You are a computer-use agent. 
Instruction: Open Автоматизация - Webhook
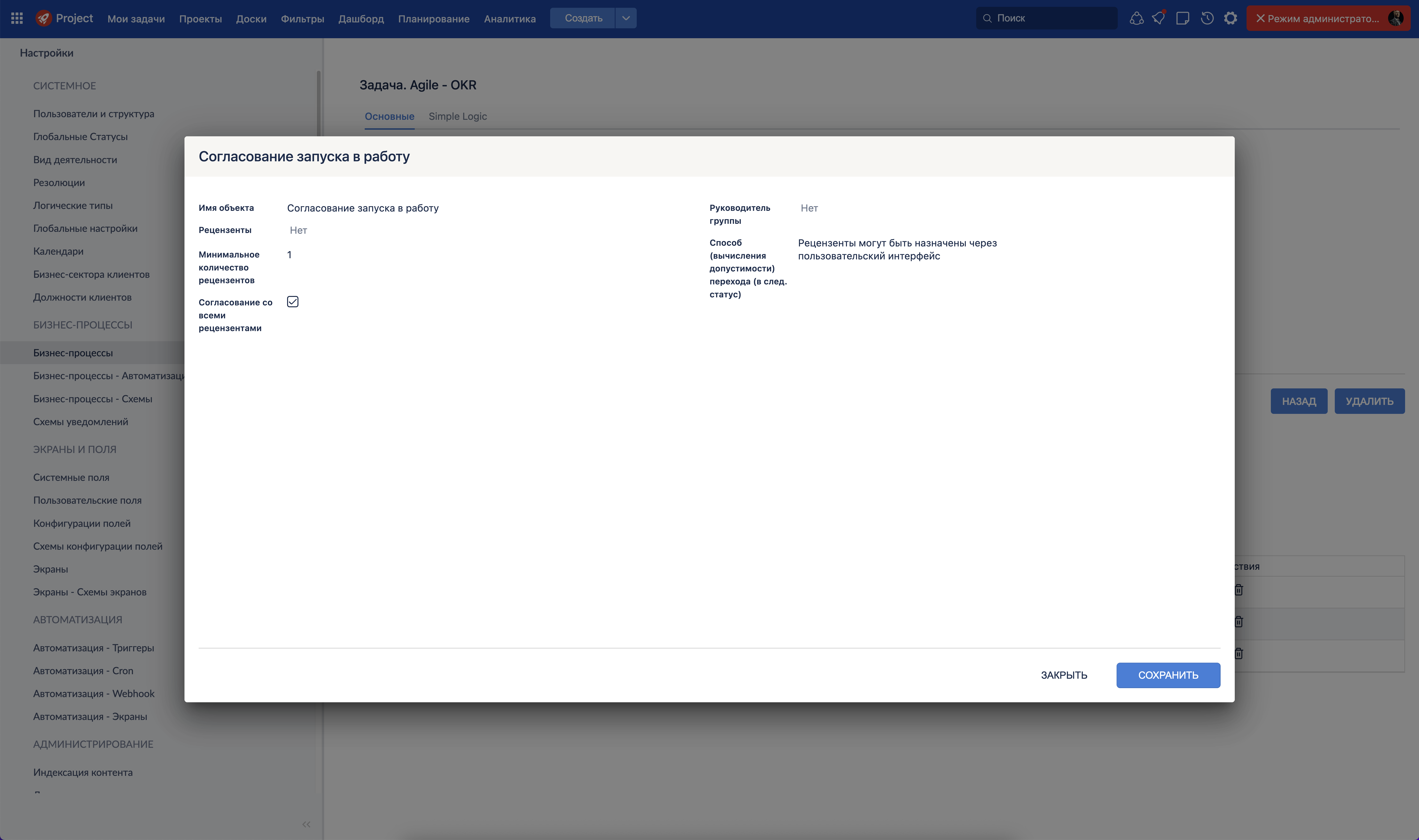pos(94,694)
